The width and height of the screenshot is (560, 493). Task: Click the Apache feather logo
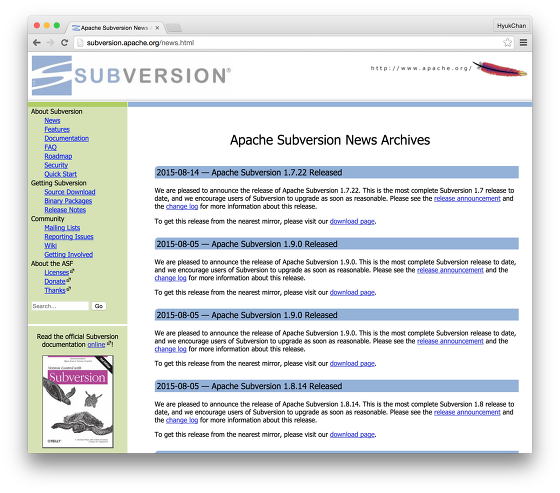click(501, 69)
